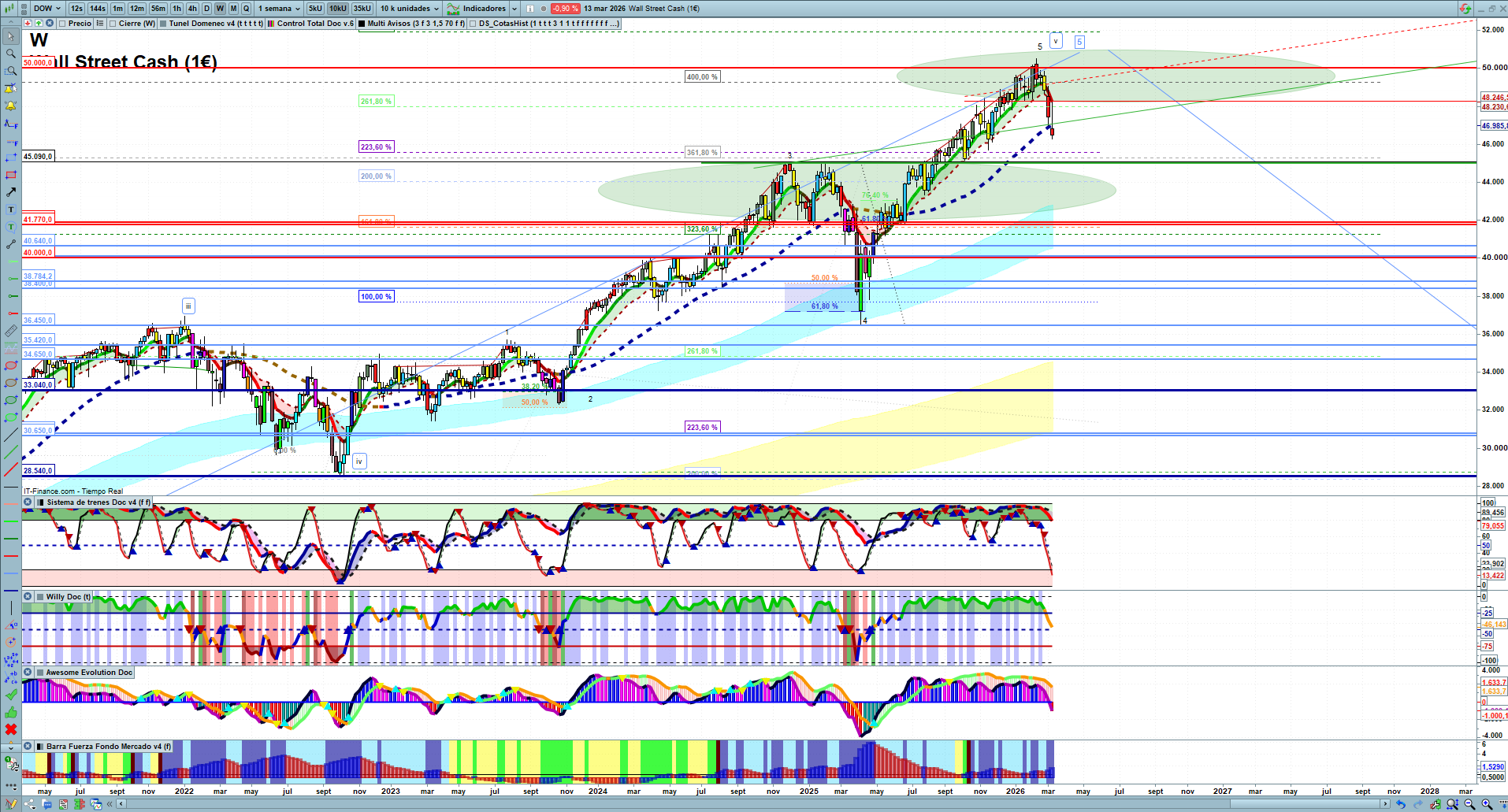The image size is (1508, 812).
Task: Set units to 35kU
Action: tap(362, 9)
